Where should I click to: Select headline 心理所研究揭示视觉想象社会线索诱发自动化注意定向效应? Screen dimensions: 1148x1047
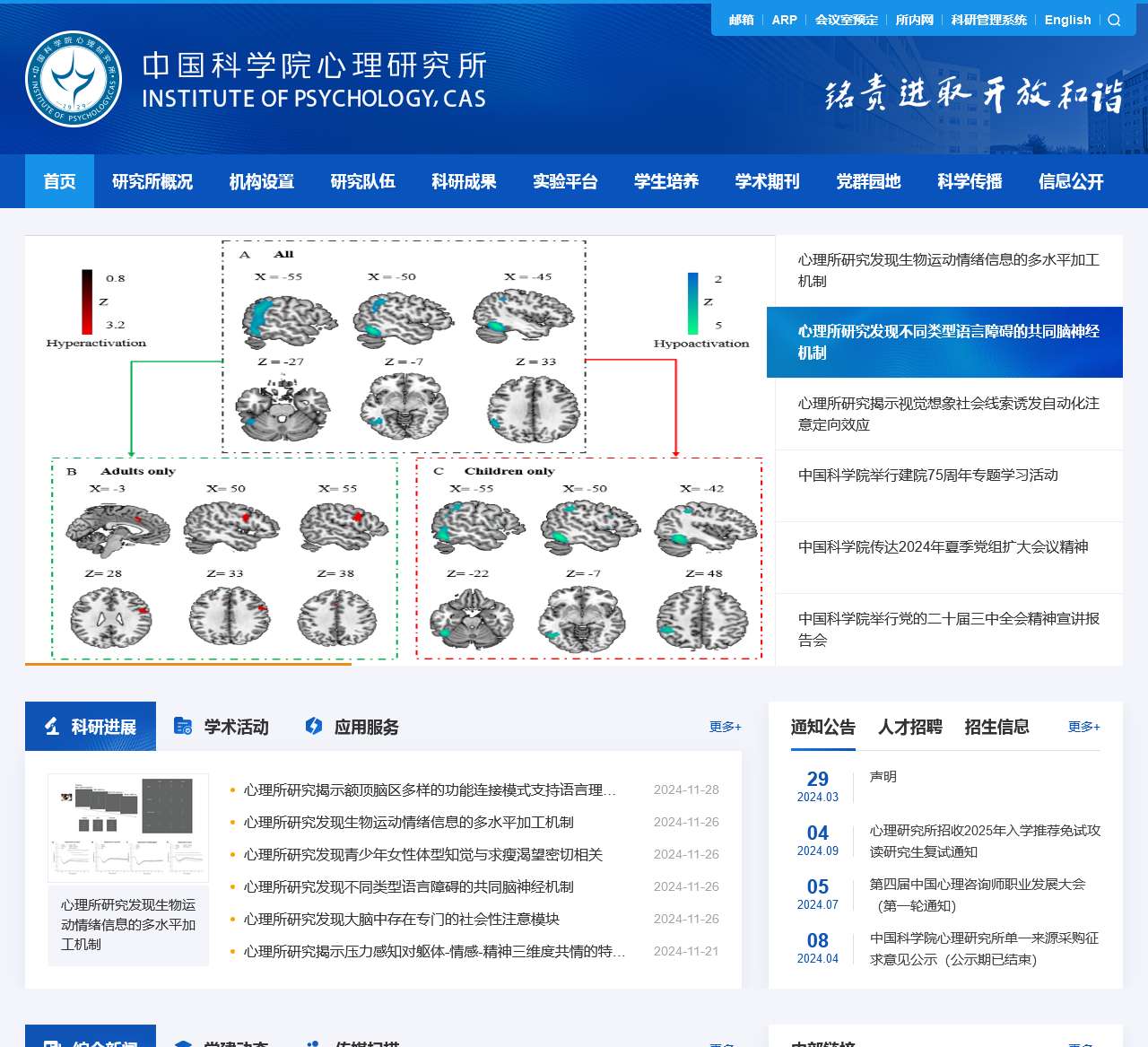(949, 414)
